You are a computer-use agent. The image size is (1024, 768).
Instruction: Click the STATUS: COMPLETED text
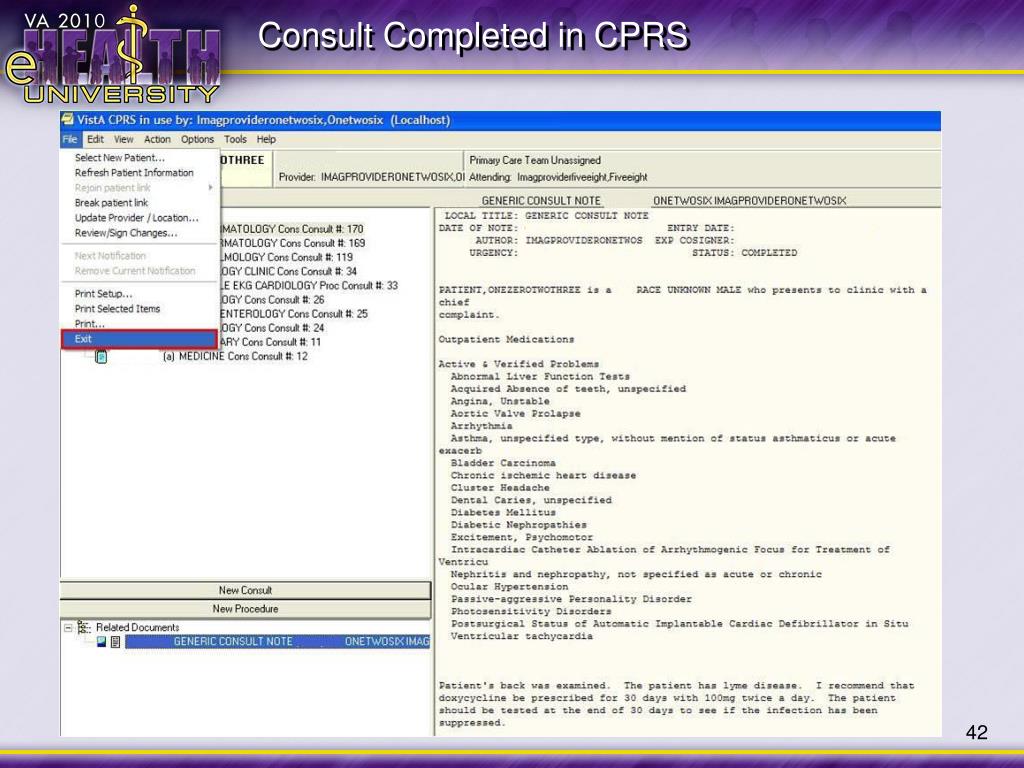744,253
